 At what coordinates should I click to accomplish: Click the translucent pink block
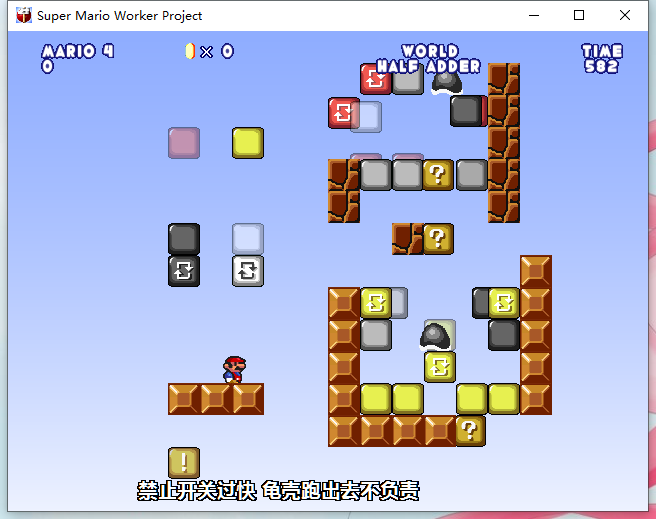click(x=184, y=143)
